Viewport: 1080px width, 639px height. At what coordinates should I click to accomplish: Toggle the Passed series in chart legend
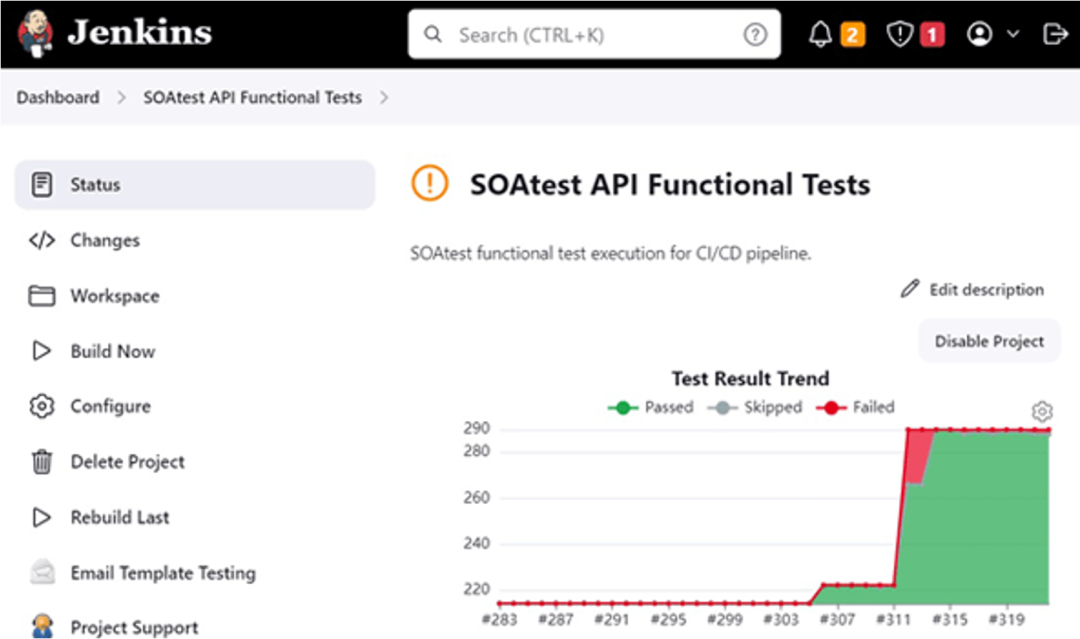click(x=651, y=408)
